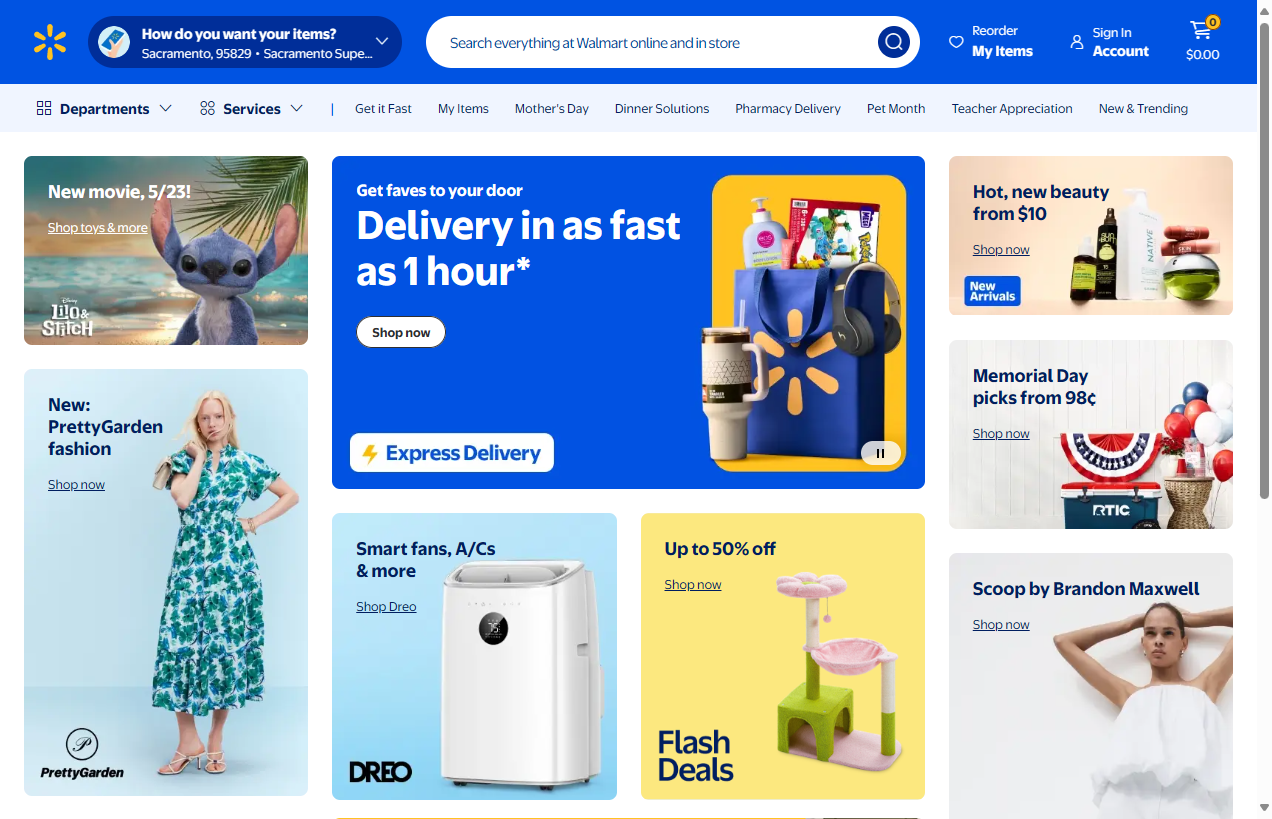Expand the Services dropdown chevron

point(297,108)
